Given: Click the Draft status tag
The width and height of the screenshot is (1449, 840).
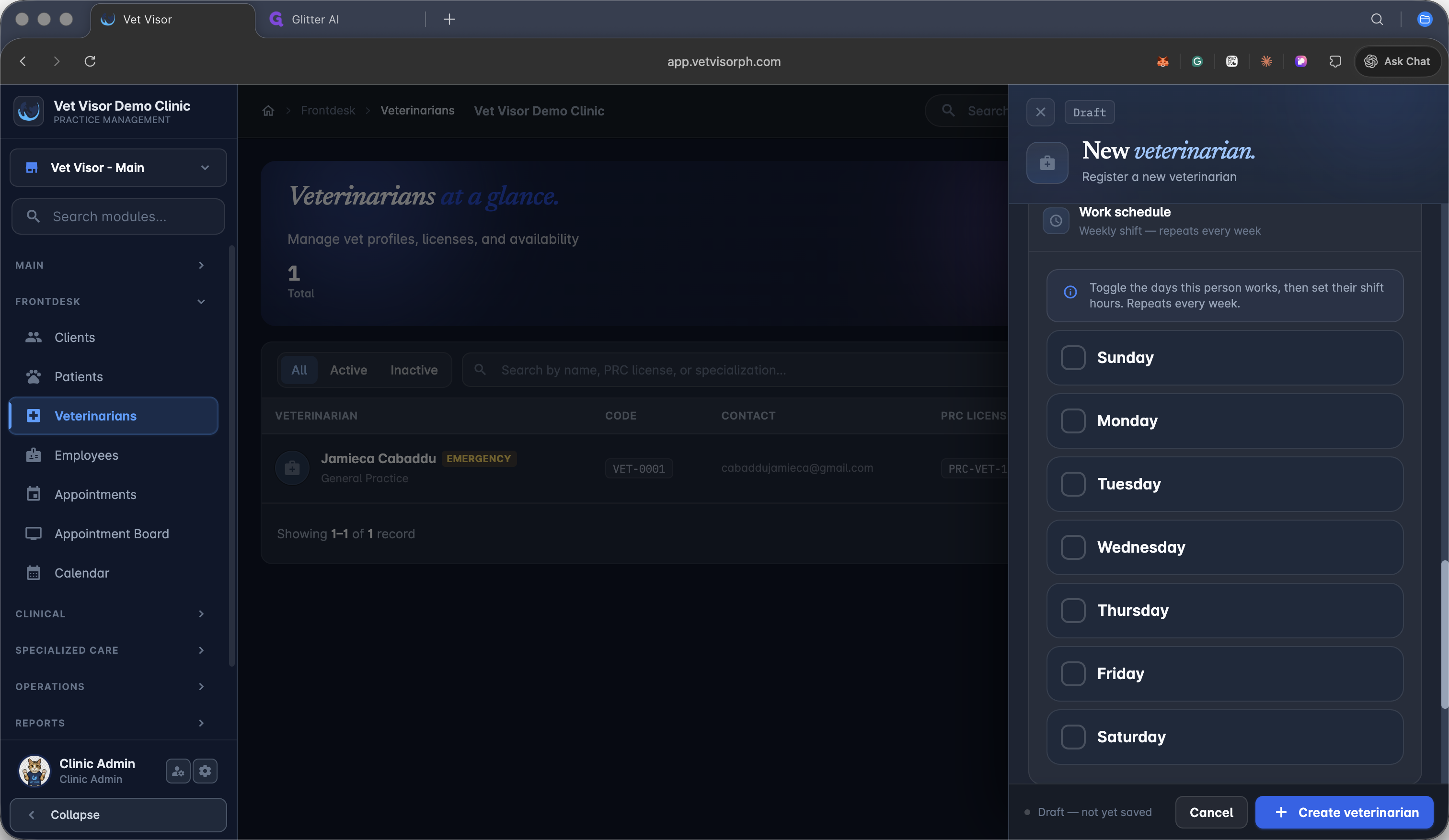Looking at the screenshot, I should tap(1090, 112).
